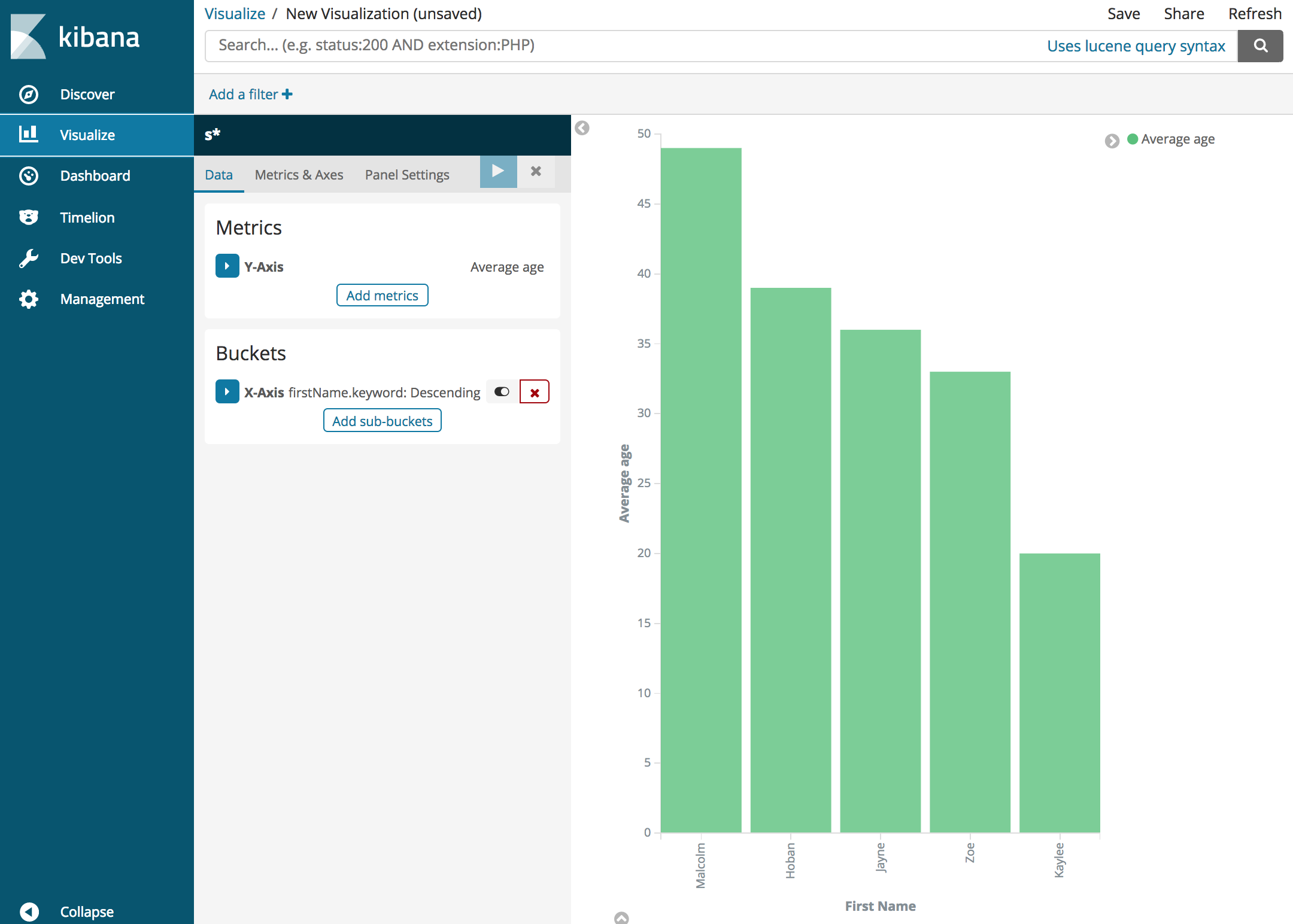Expand the X-Axis bucket settings
Screen dimensions: 1293x924
click(x=227, y=392)
